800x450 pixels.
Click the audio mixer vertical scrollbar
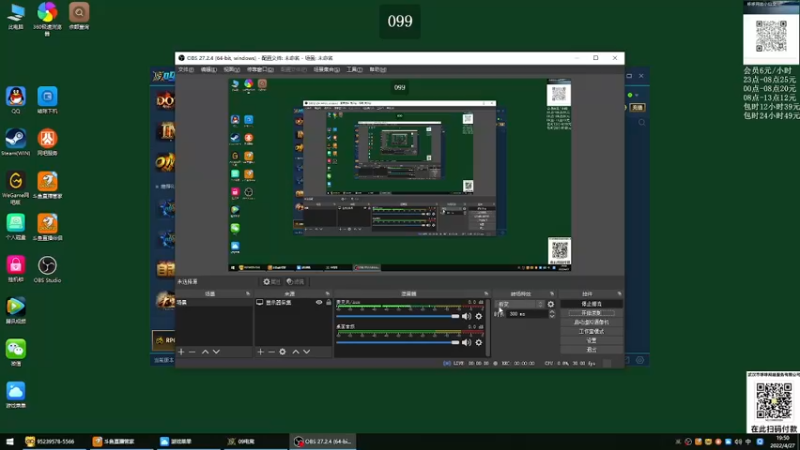(x=488, y=328)
